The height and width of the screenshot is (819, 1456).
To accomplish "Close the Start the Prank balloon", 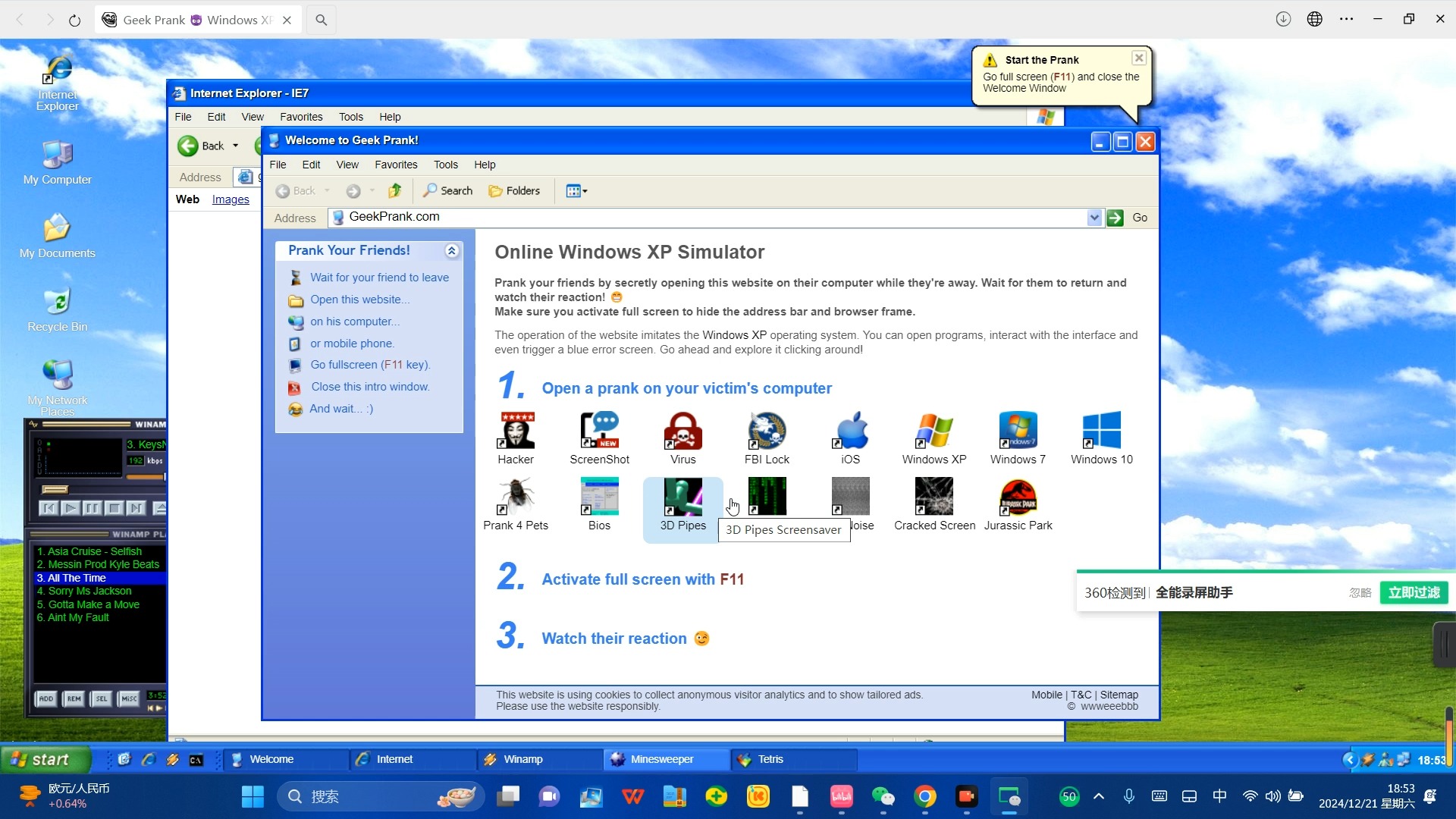I will tap(1139, 58).
